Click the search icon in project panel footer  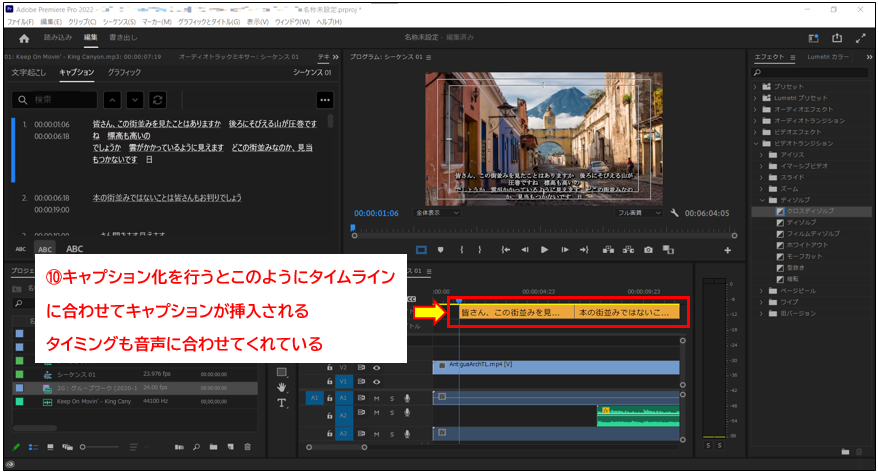(197, 447)
